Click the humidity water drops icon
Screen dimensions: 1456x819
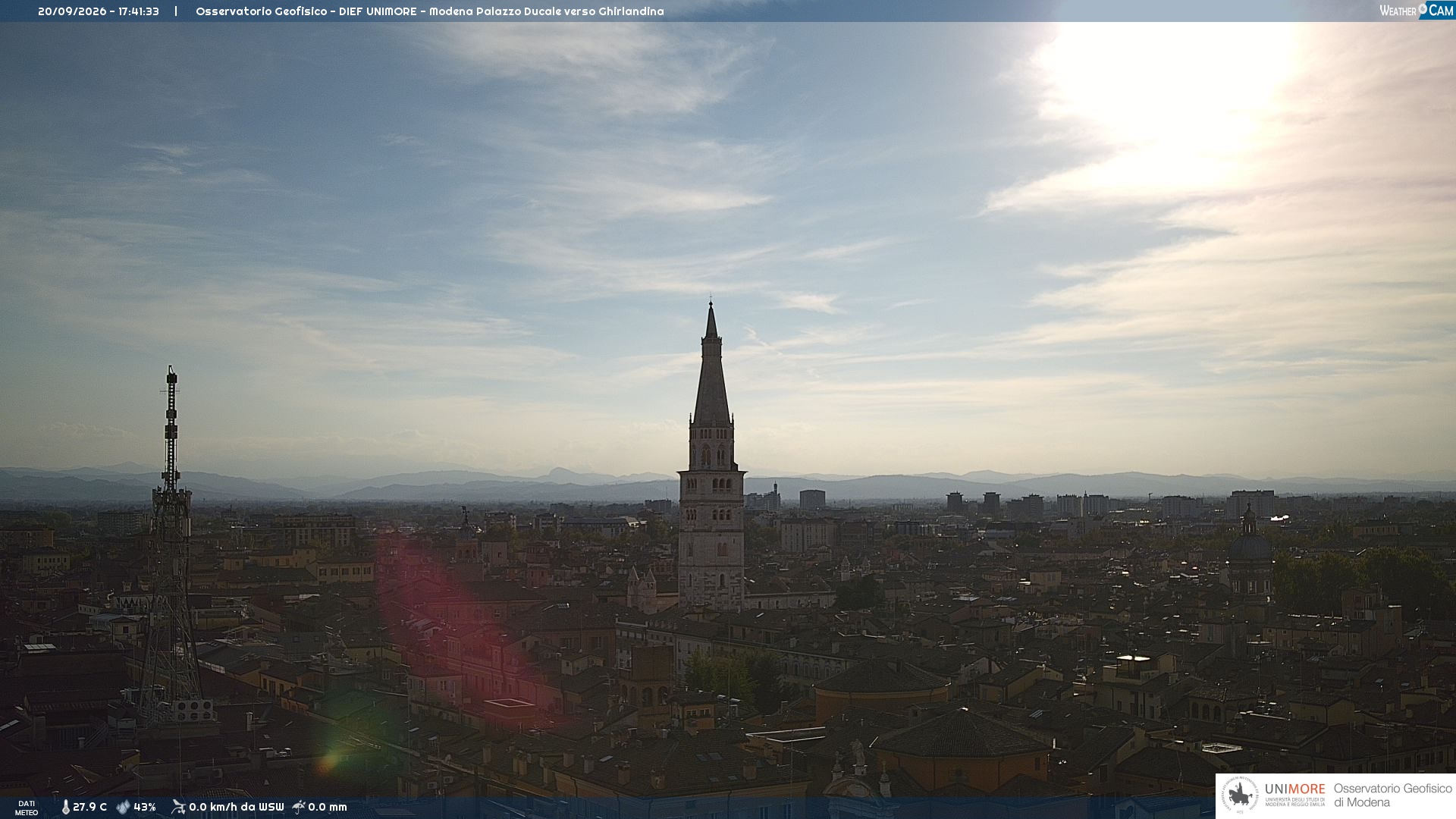(123, 808)
